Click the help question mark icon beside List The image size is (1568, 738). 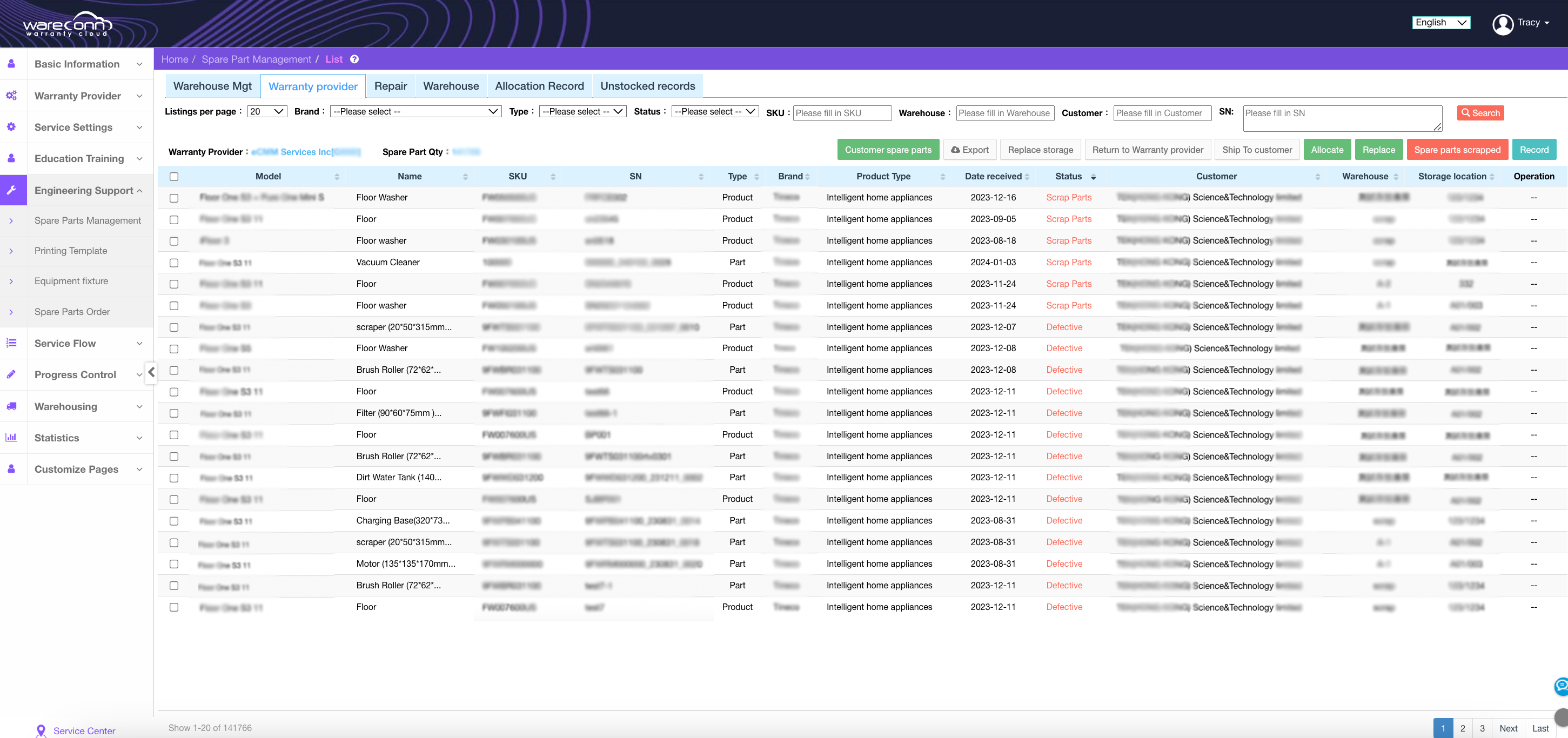(x=354, y=59)
